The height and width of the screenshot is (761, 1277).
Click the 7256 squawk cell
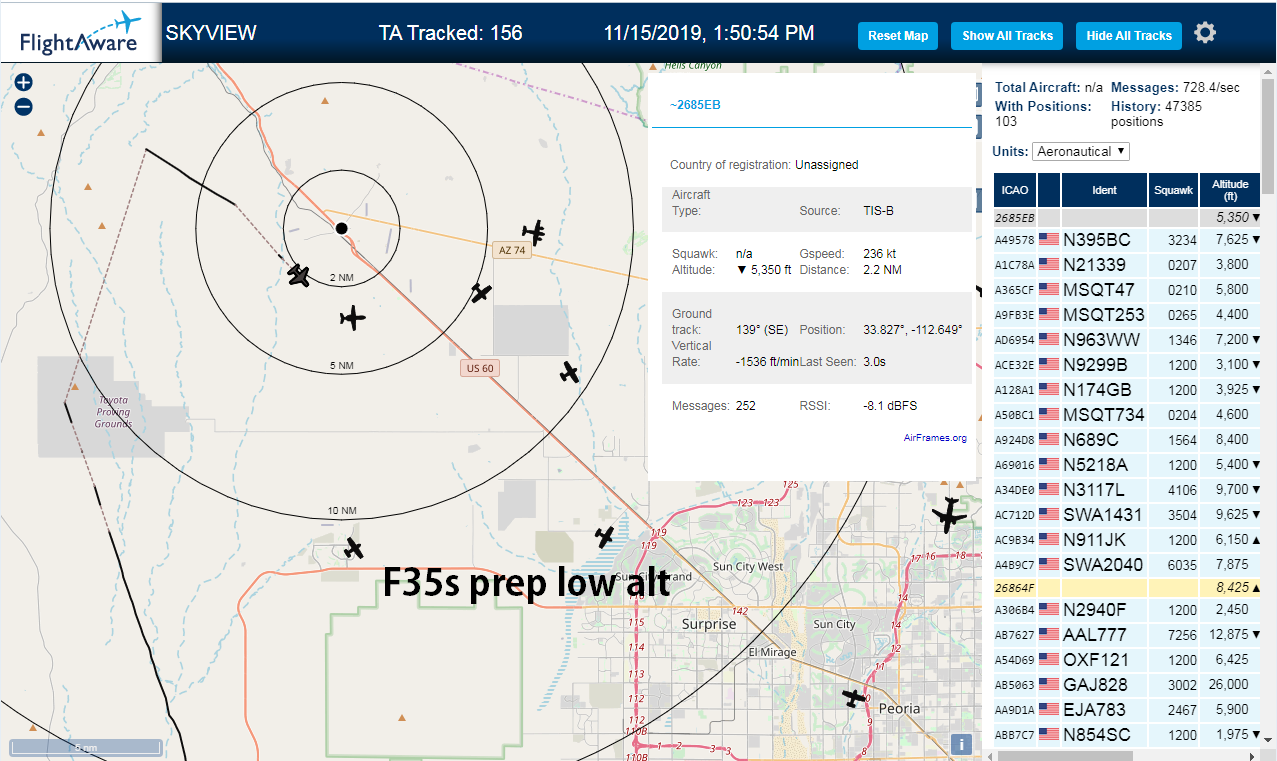[1173, 634]
